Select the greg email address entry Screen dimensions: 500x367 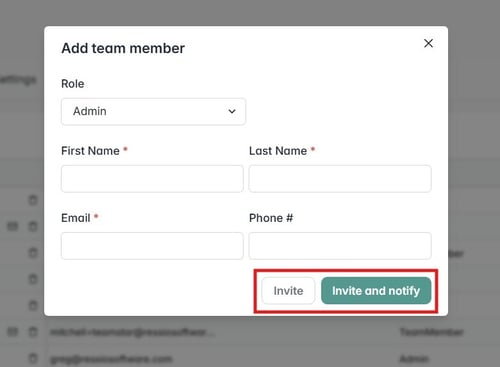pyautogui.click(x=111, y=359)
